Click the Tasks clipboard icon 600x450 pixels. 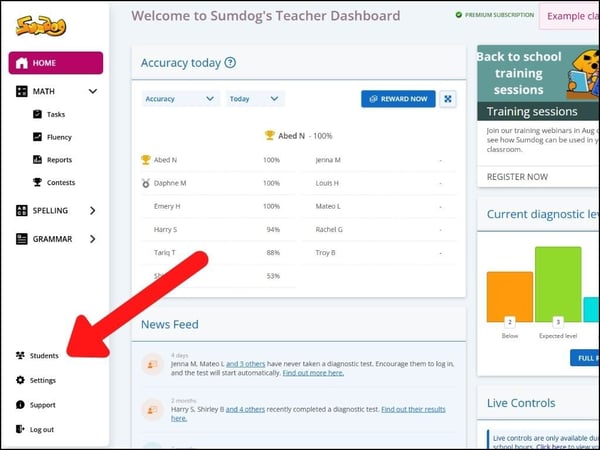point(38,114)
